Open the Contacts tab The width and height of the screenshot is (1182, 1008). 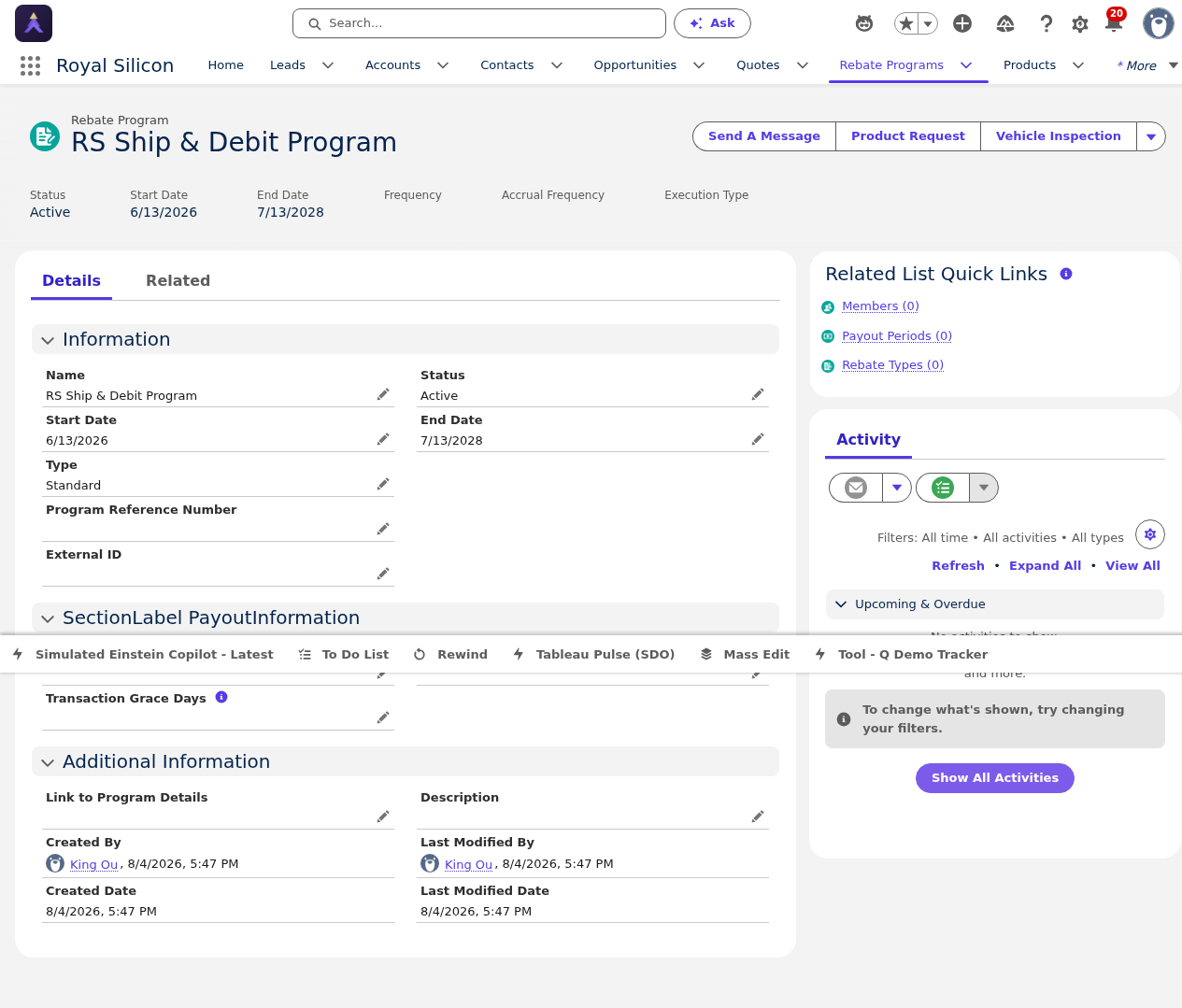507,65
